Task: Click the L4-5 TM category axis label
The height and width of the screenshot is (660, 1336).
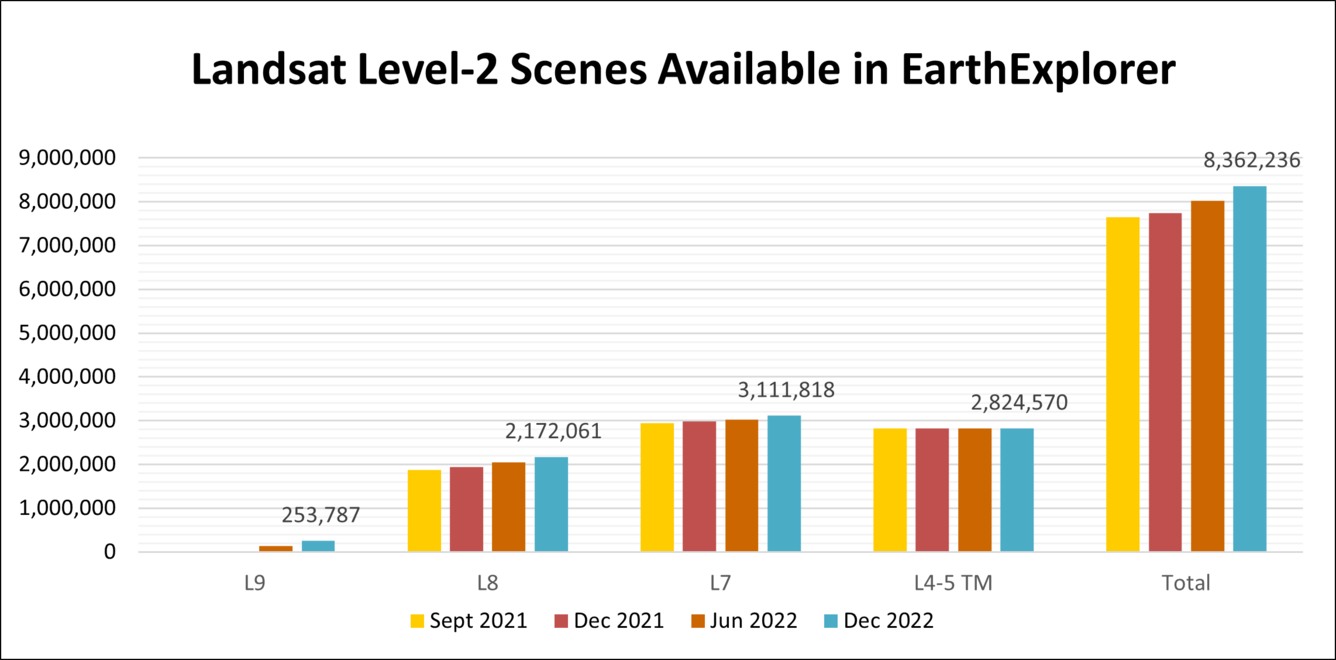Action: coord(953,583)
